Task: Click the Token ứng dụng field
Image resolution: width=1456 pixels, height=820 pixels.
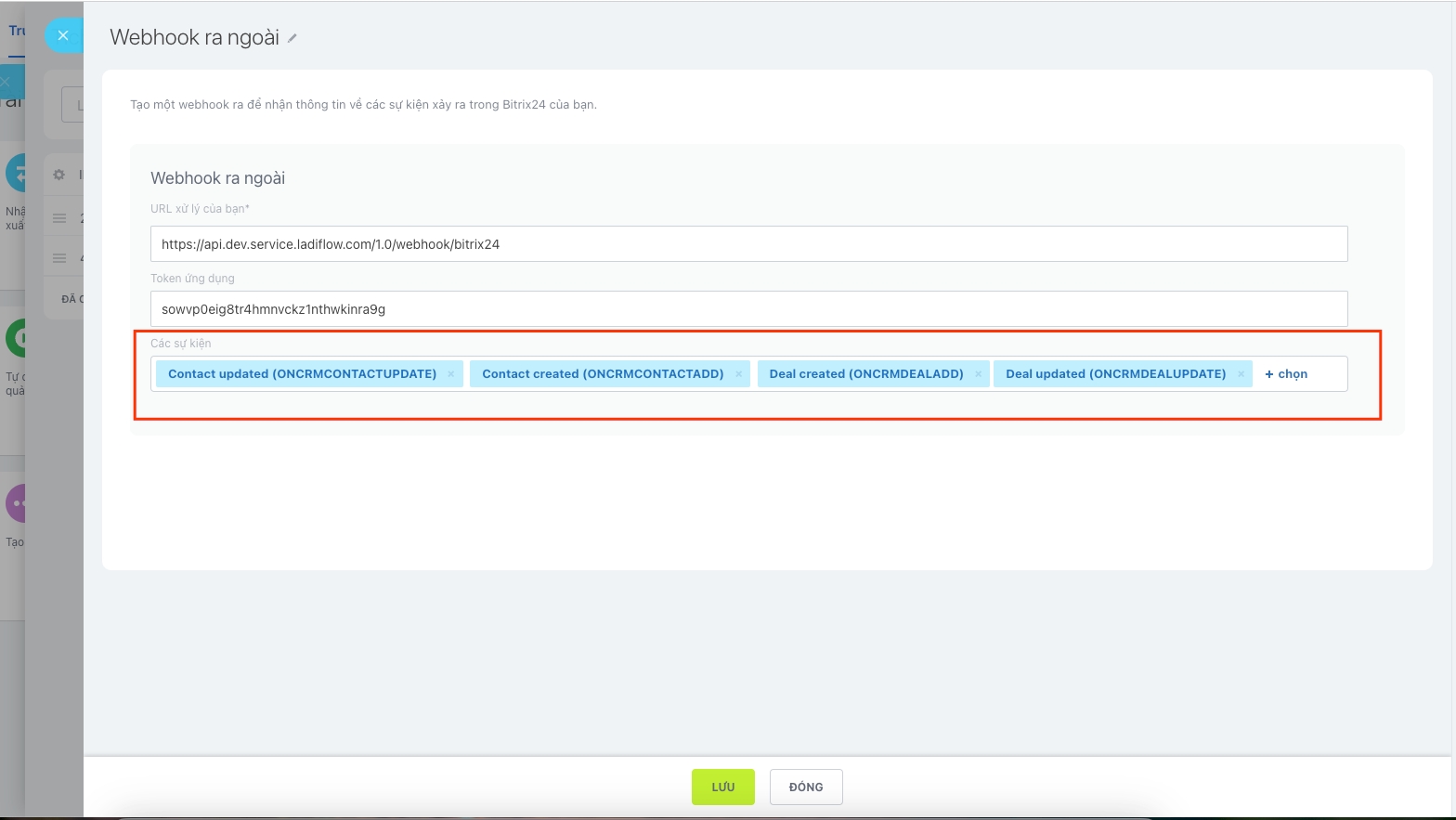Action: (748, 309)
